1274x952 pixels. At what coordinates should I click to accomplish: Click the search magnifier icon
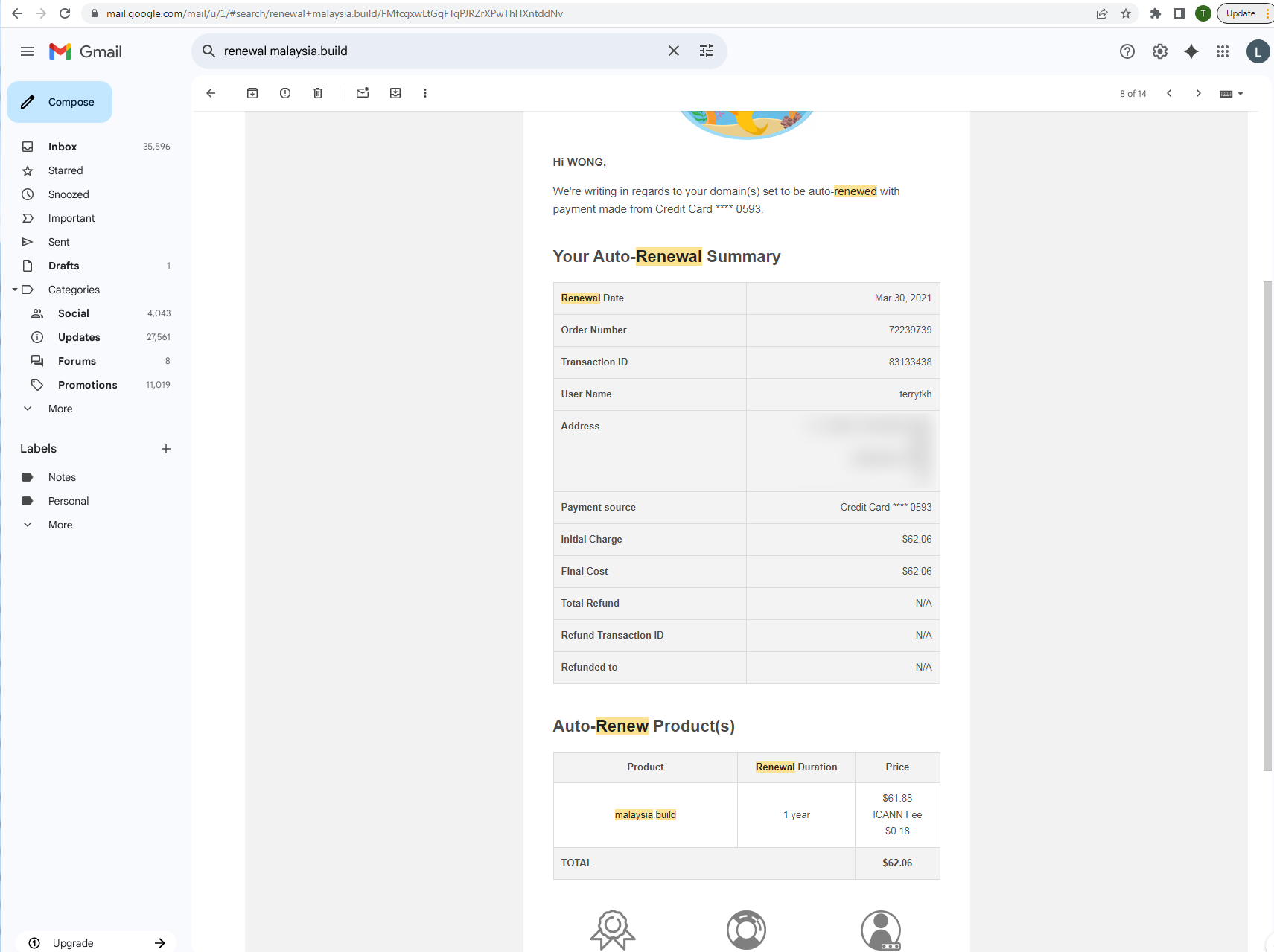pos(209,51)
